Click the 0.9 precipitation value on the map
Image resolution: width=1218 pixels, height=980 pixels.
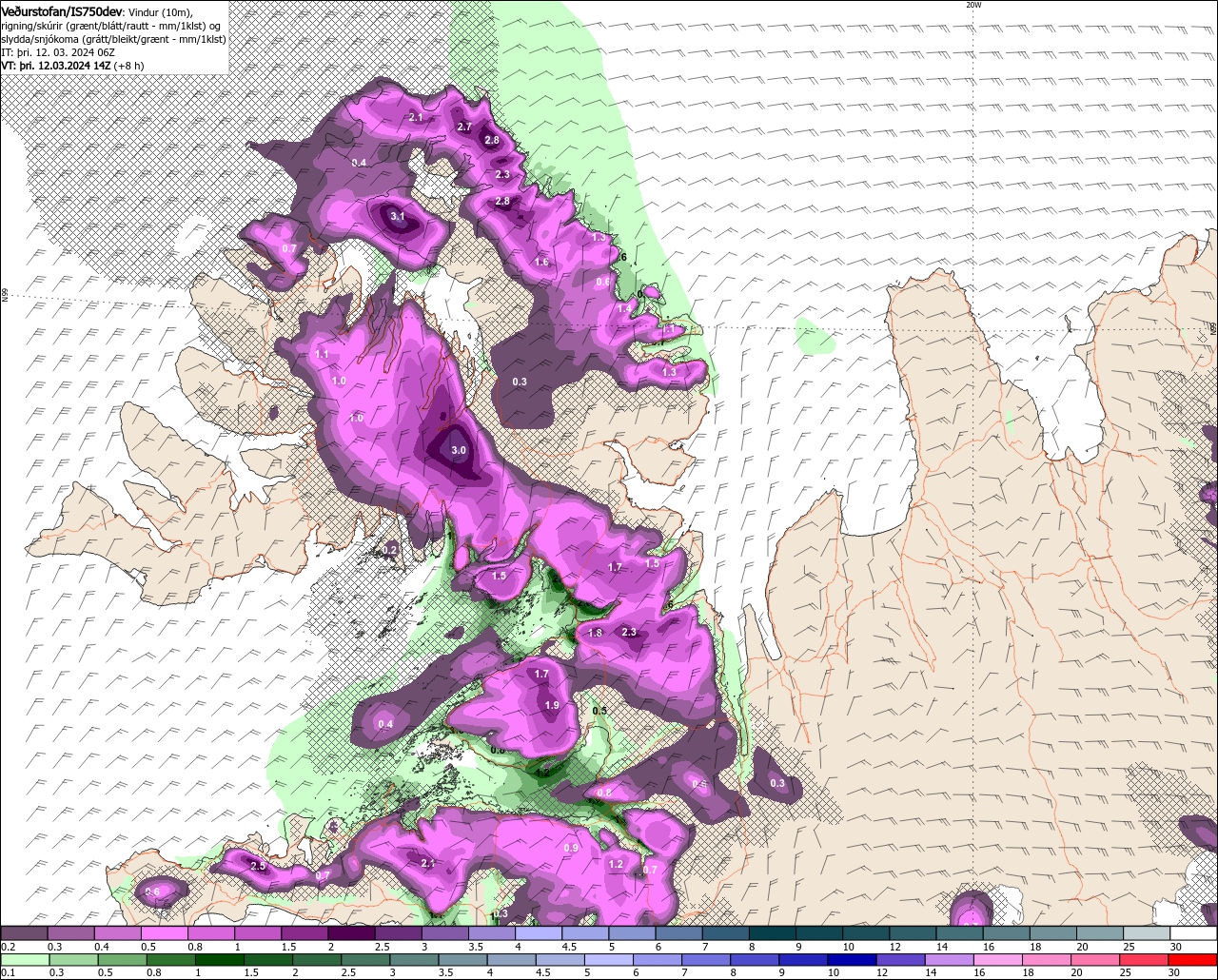click(571, 848)
